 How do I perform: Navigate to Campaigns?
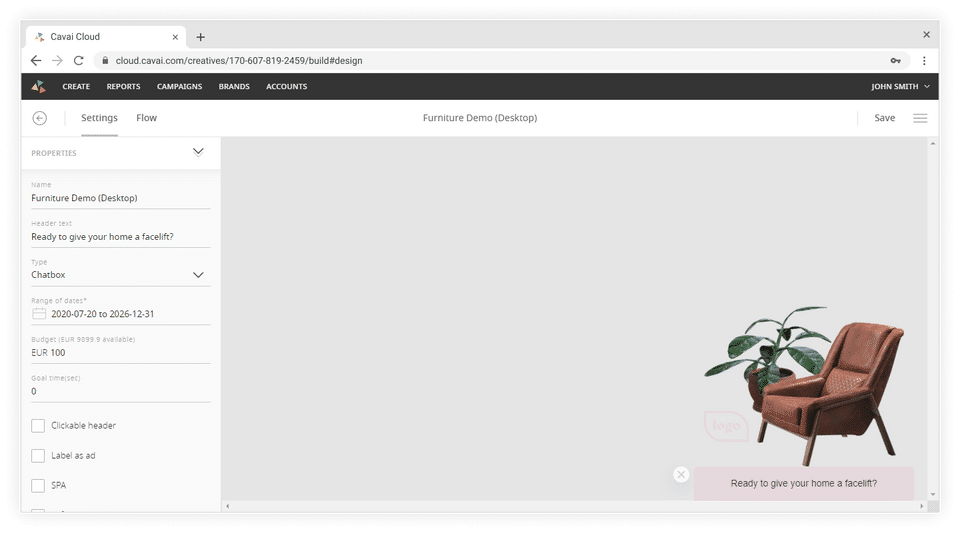[179, 87]
